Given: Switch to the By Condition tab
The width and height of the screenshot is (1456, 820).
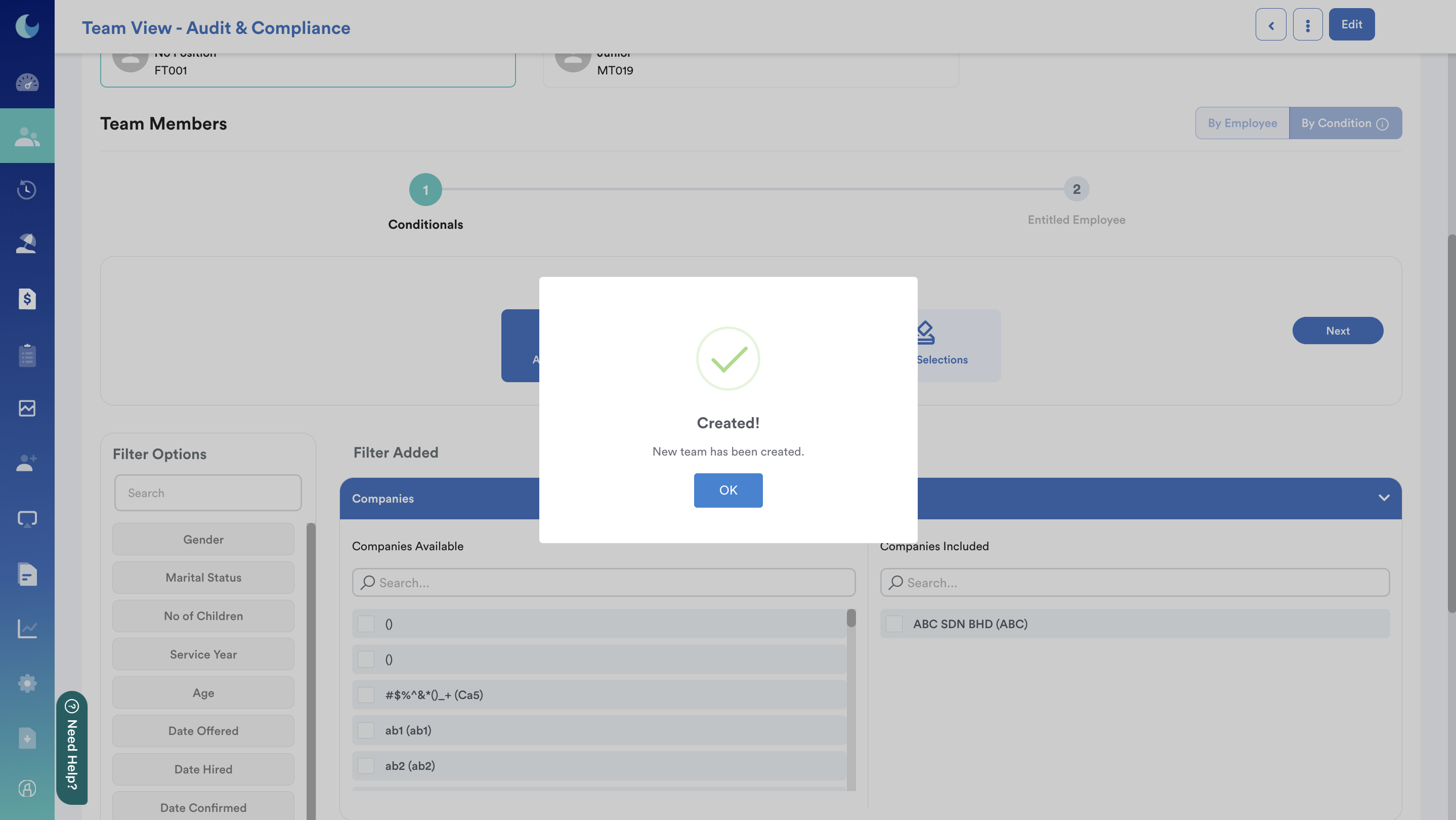Looking at the screenshot, I should (x=1344, y=122).
